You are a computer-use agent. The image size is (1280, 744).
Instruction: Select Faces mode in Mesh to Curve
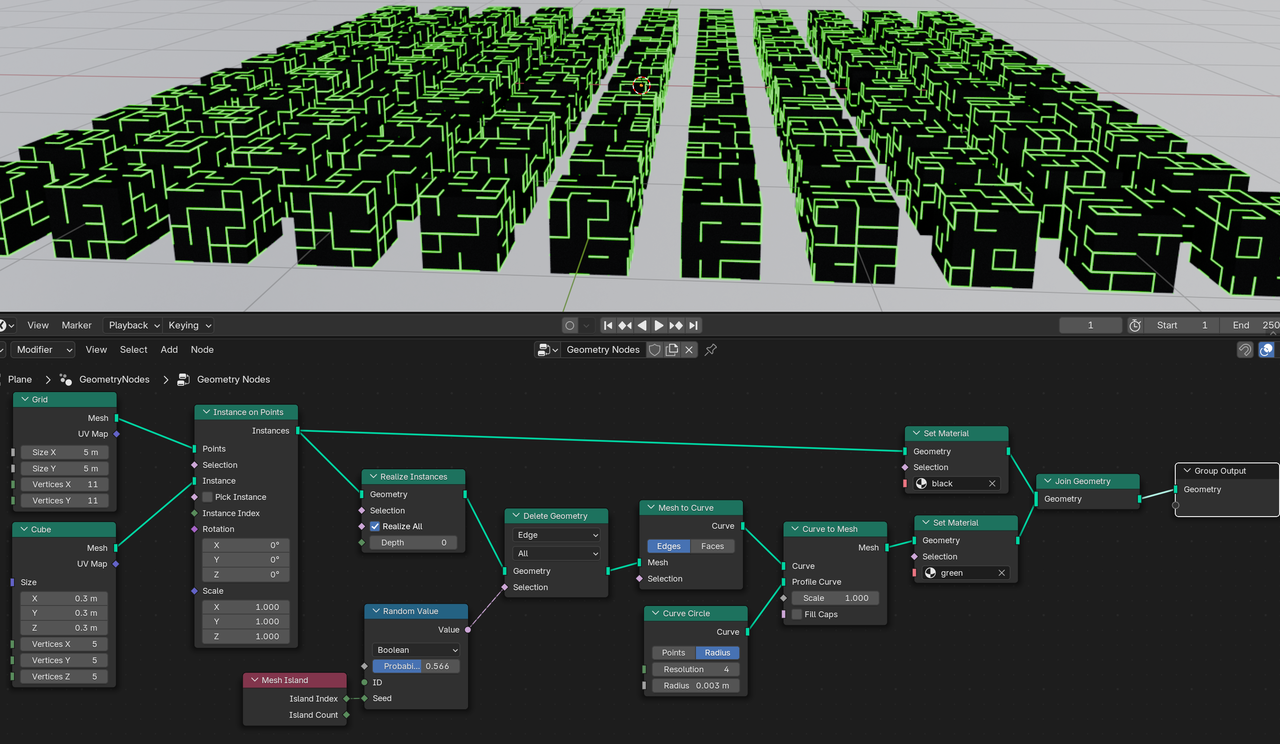713,546
